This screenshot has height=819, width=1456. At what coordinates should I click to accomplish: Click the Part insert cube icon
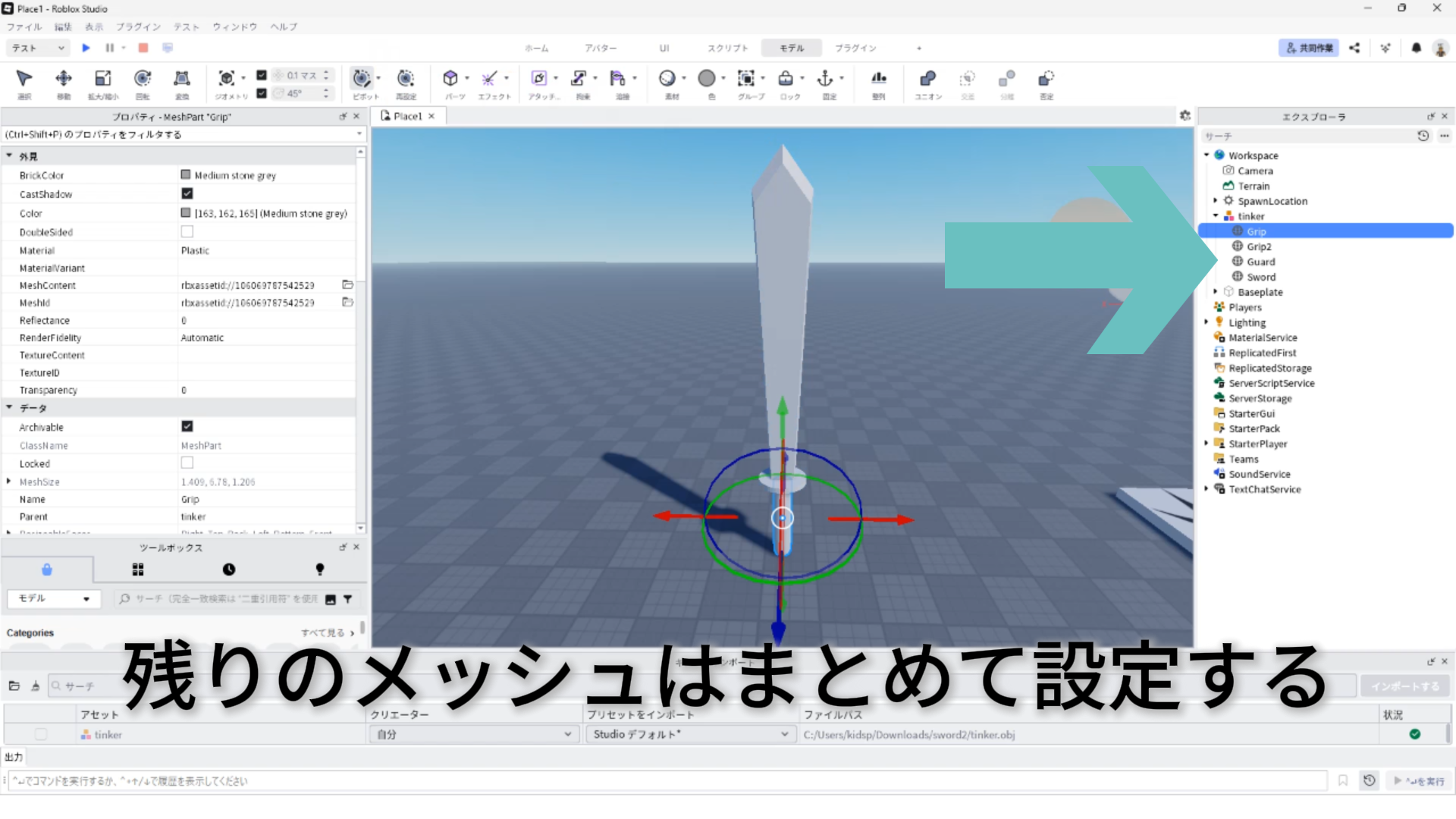pyautogui.click(x=450, y=79)
